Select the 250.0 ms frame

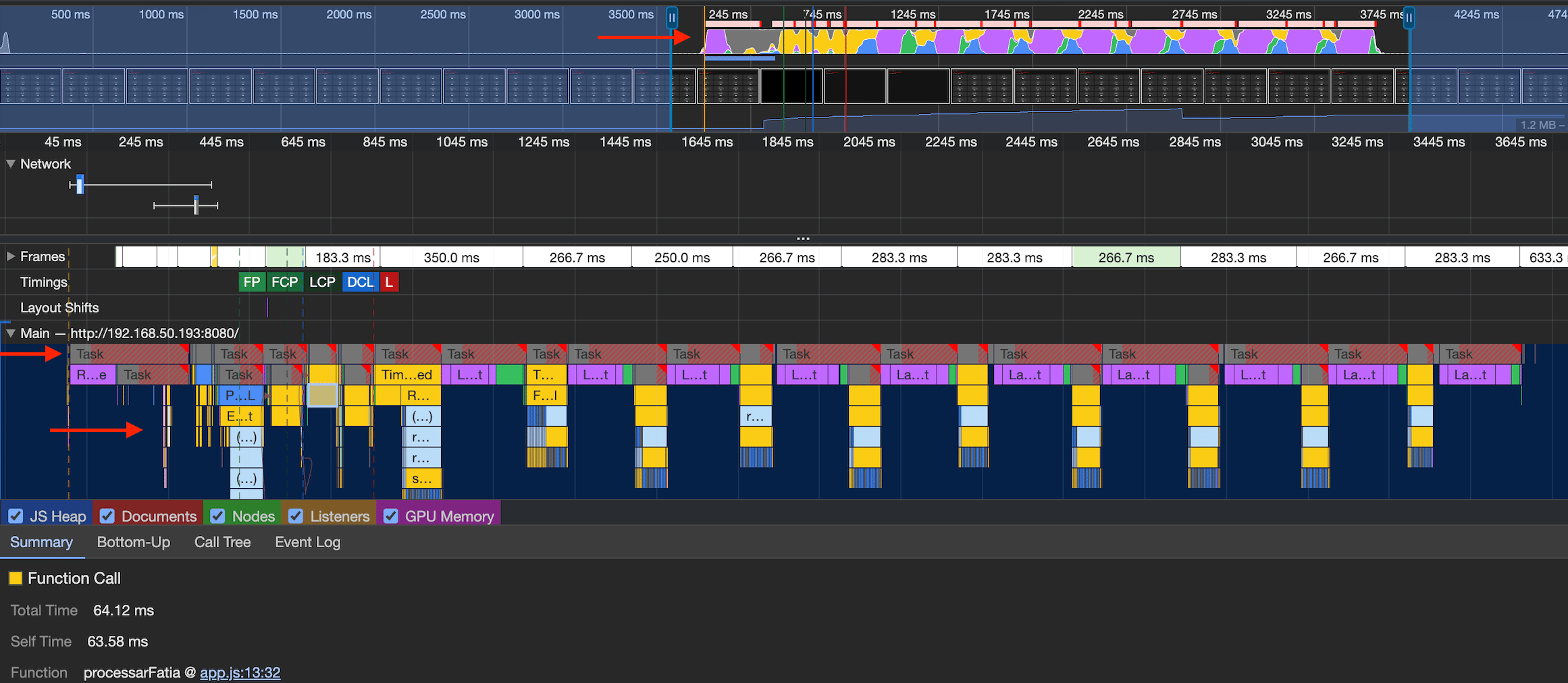coord(682,258)
